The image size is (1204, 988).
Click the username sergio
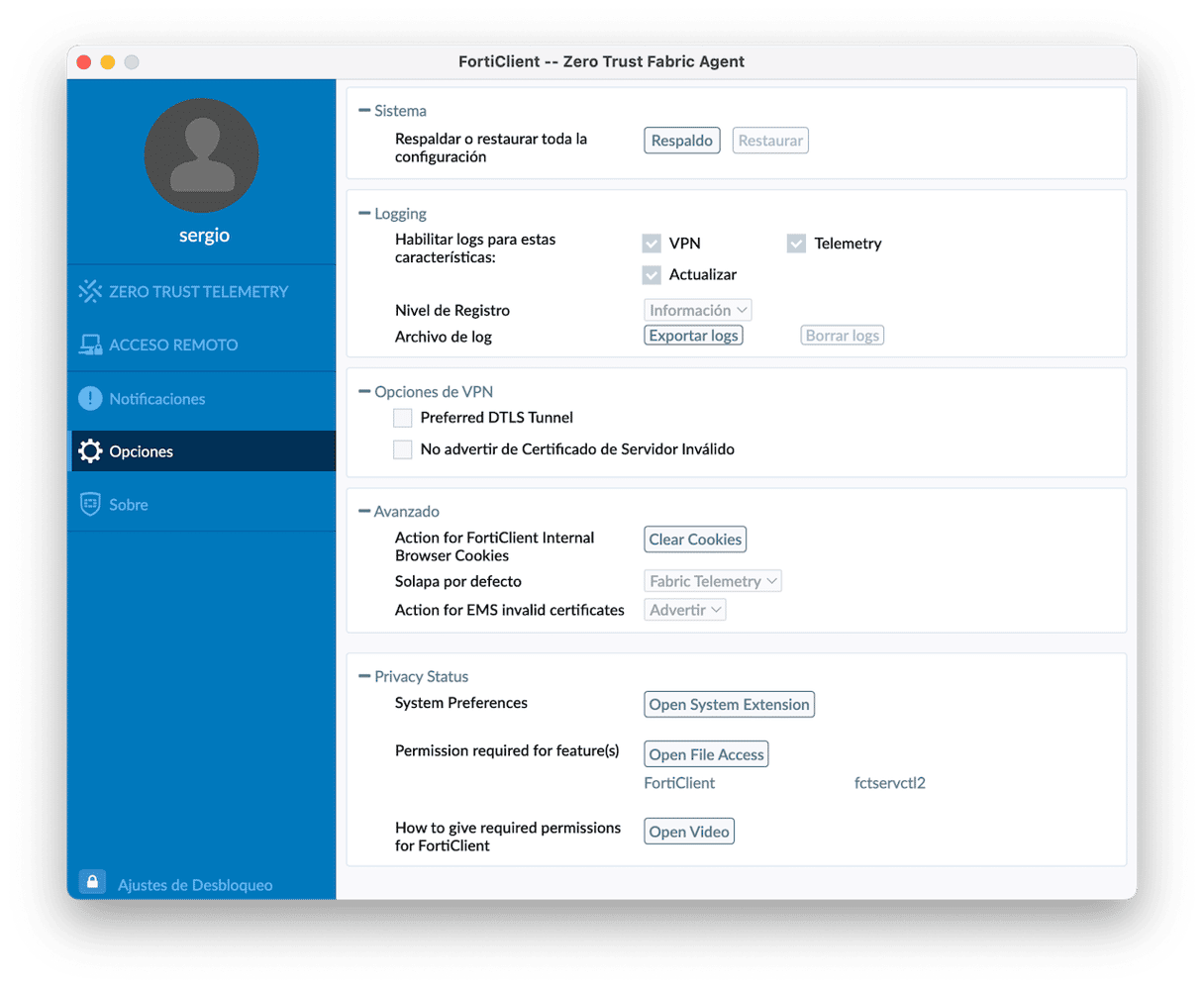coord(204,236)
